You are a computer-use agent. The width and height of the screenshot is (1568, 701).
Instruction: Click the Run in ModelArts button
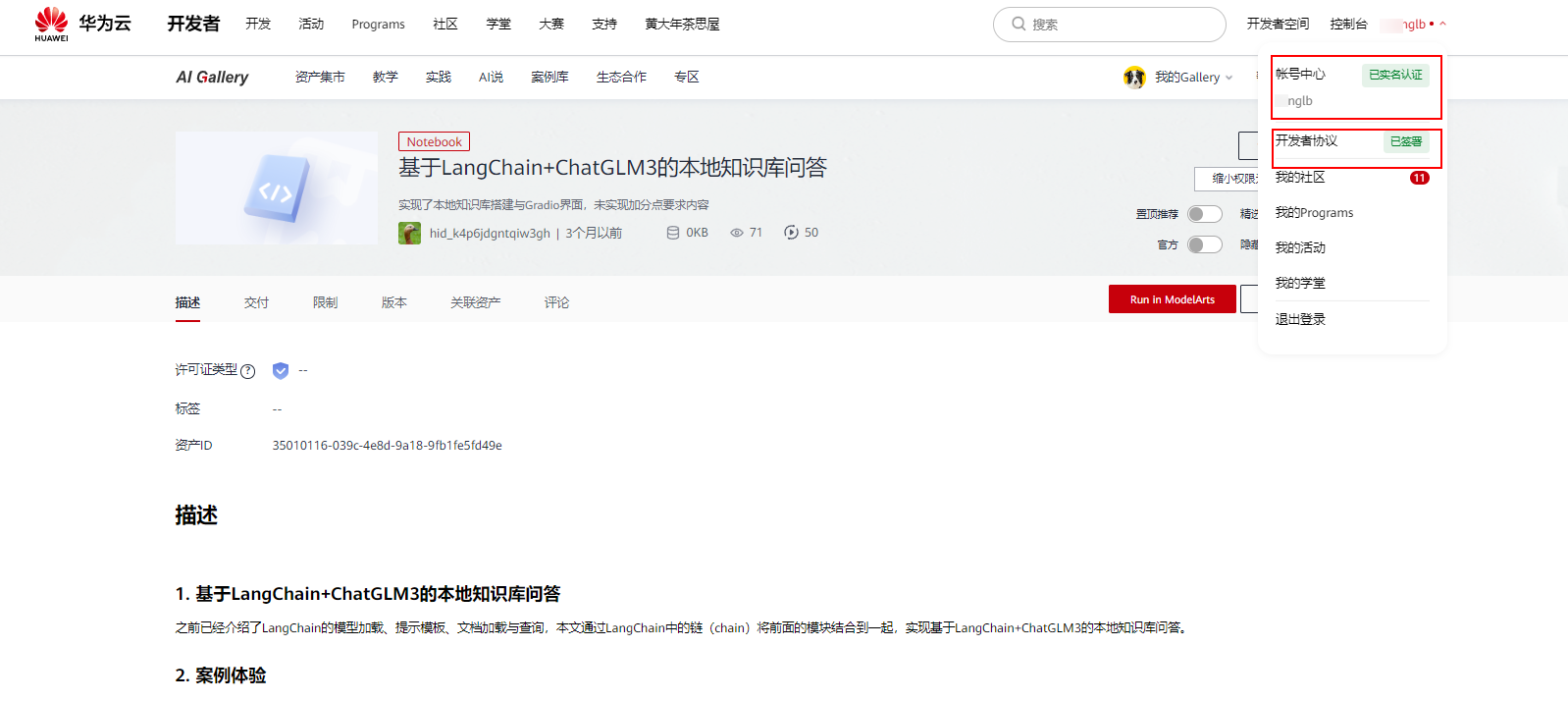click(1173, 299)
